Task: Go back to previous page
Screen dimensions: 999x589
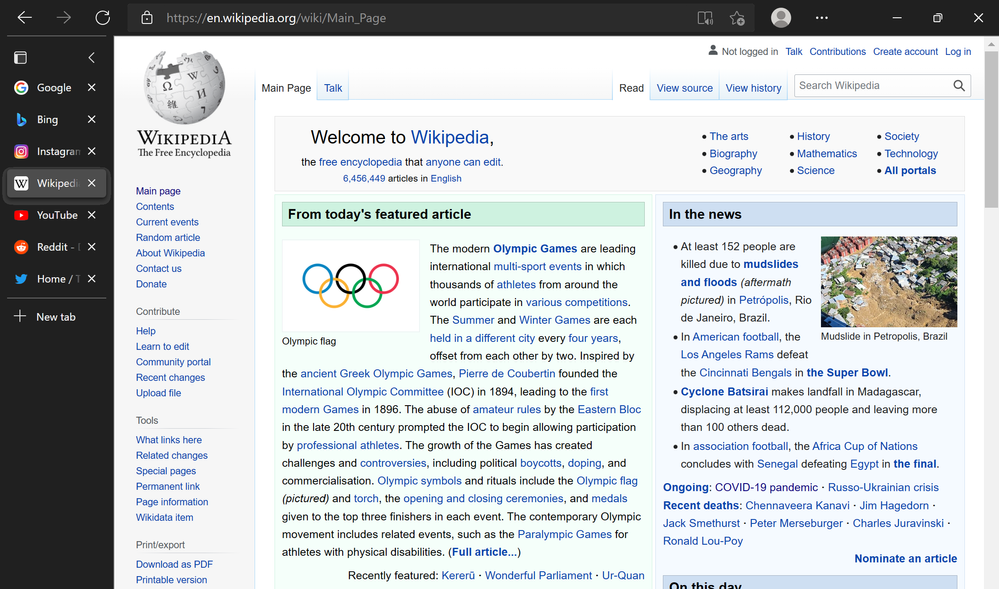Action: [x=24, y=18]
